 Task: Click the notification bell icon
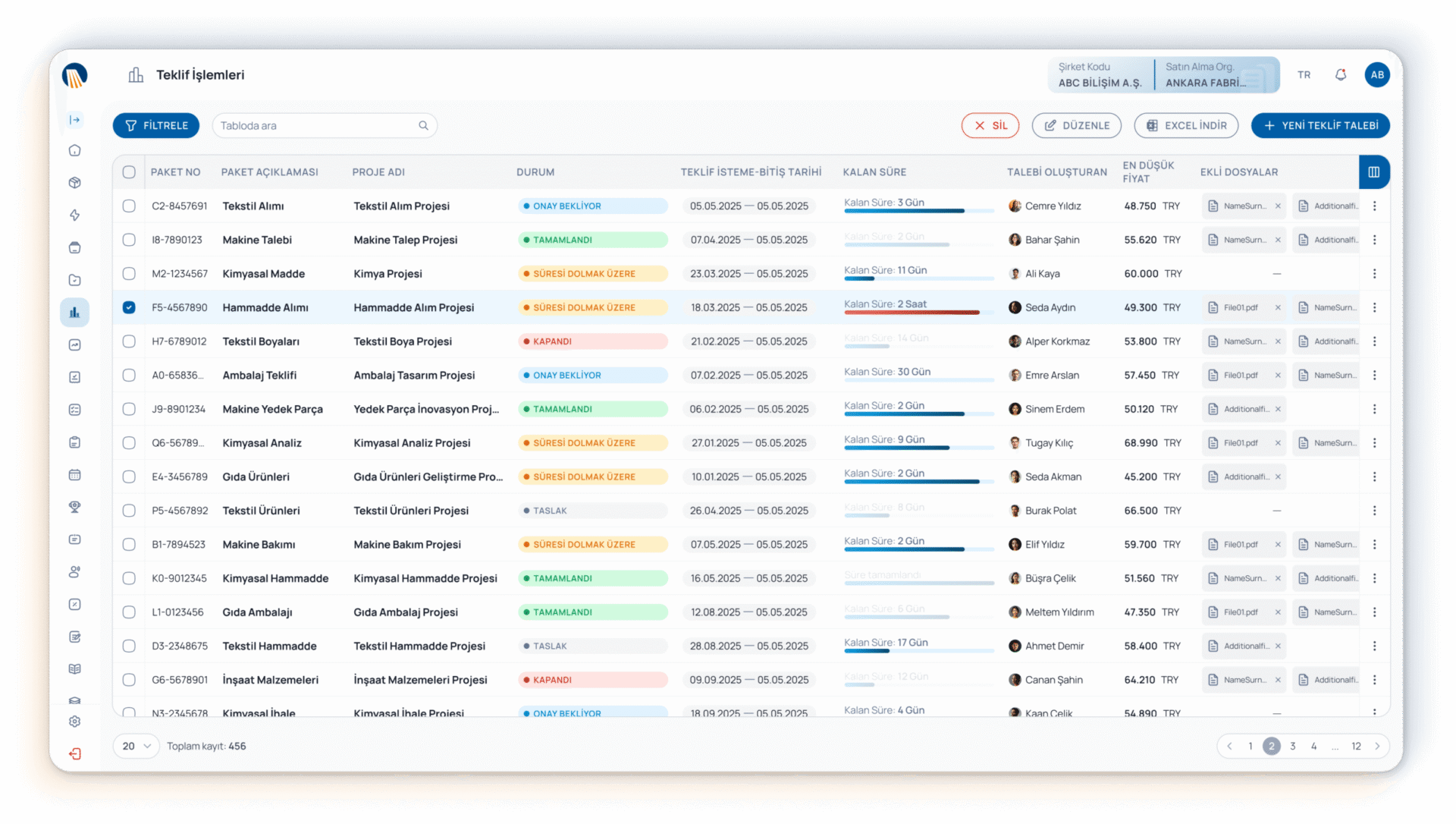[x=1341, y=74]
